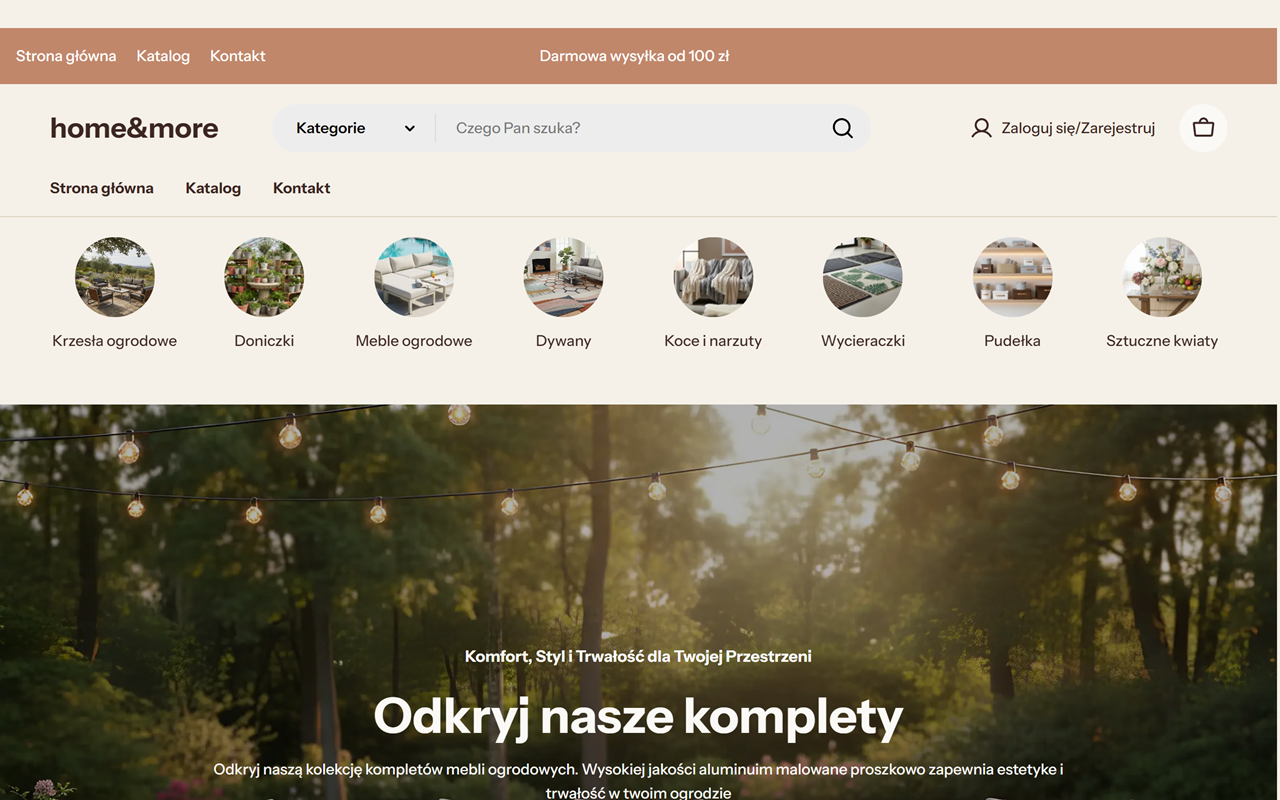Click the search magnifier icon
Image resolution: width=1280 pixels, height=800 pixels.
click(x=843, y=128)
